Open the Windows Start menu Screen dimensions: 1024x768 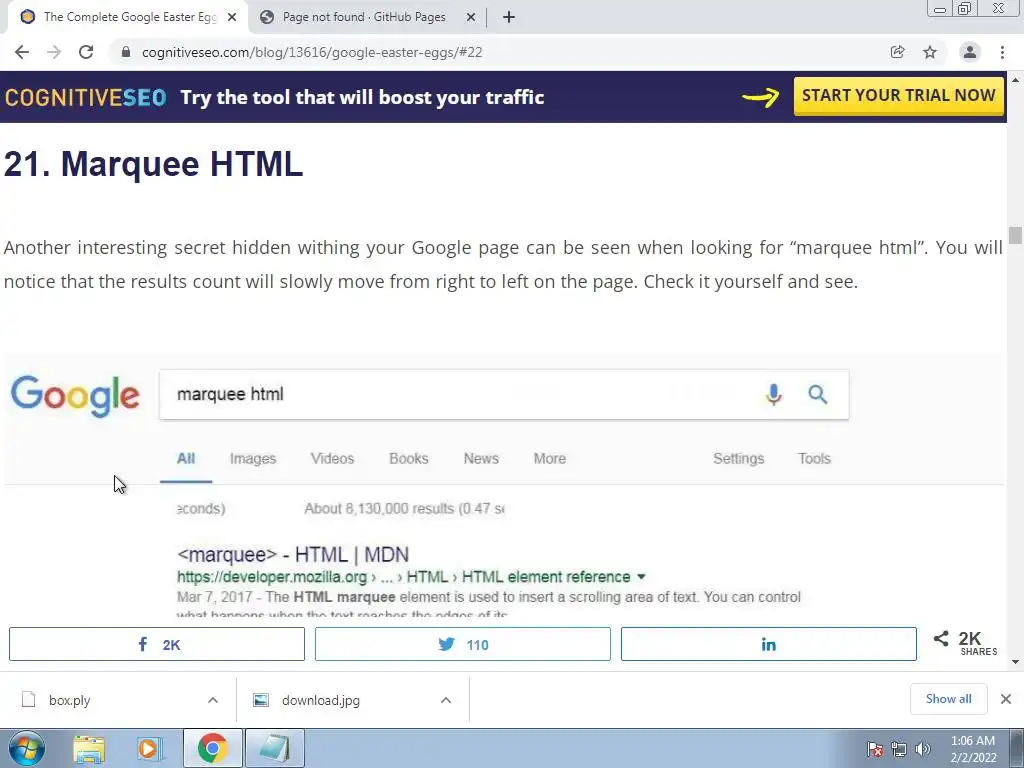point(27,748)
